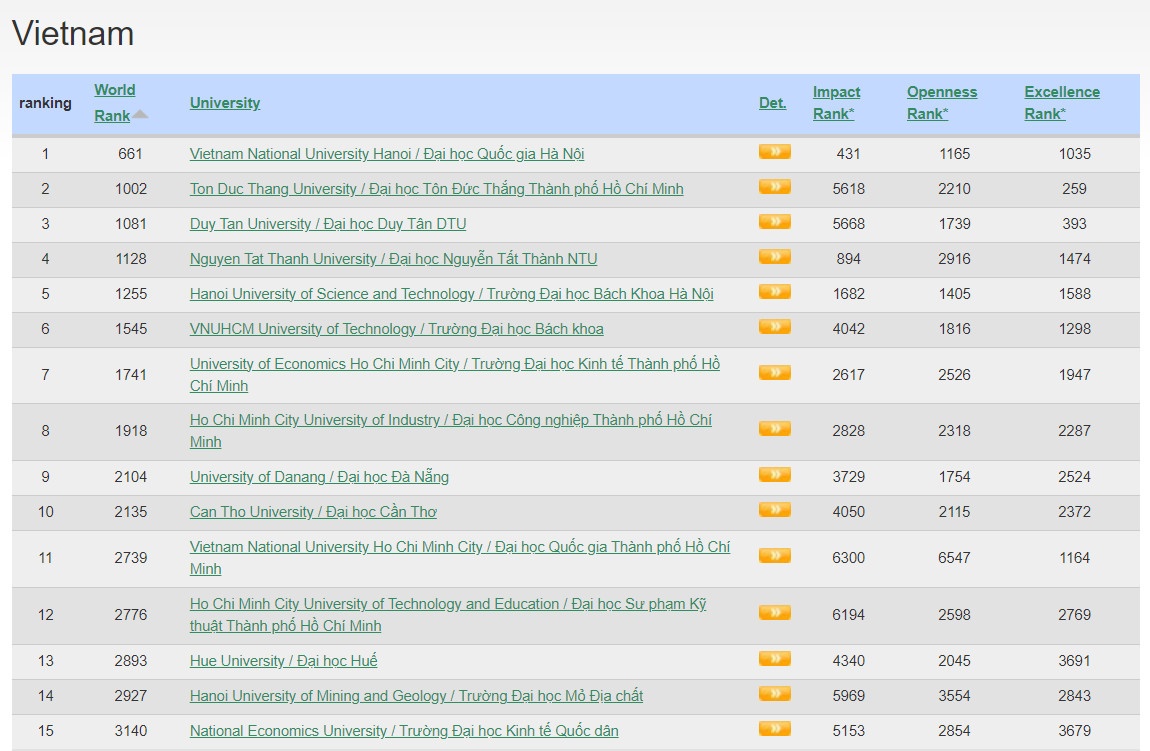The image size is (1150, 751).
Task: Click sort arrow next to World Rank
Action: (x=141, y=115)
